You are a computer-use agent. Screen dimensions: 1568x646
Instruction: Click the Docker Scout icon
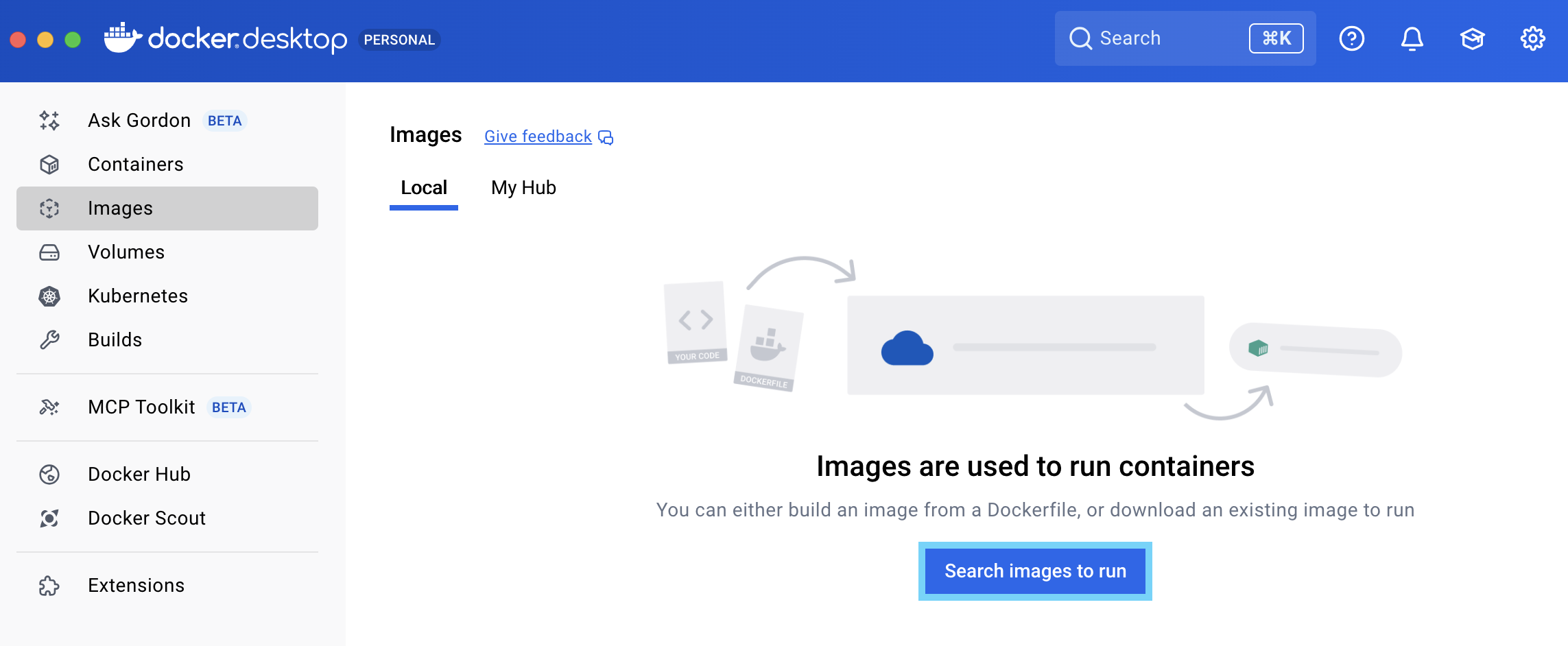pos(49,518)
